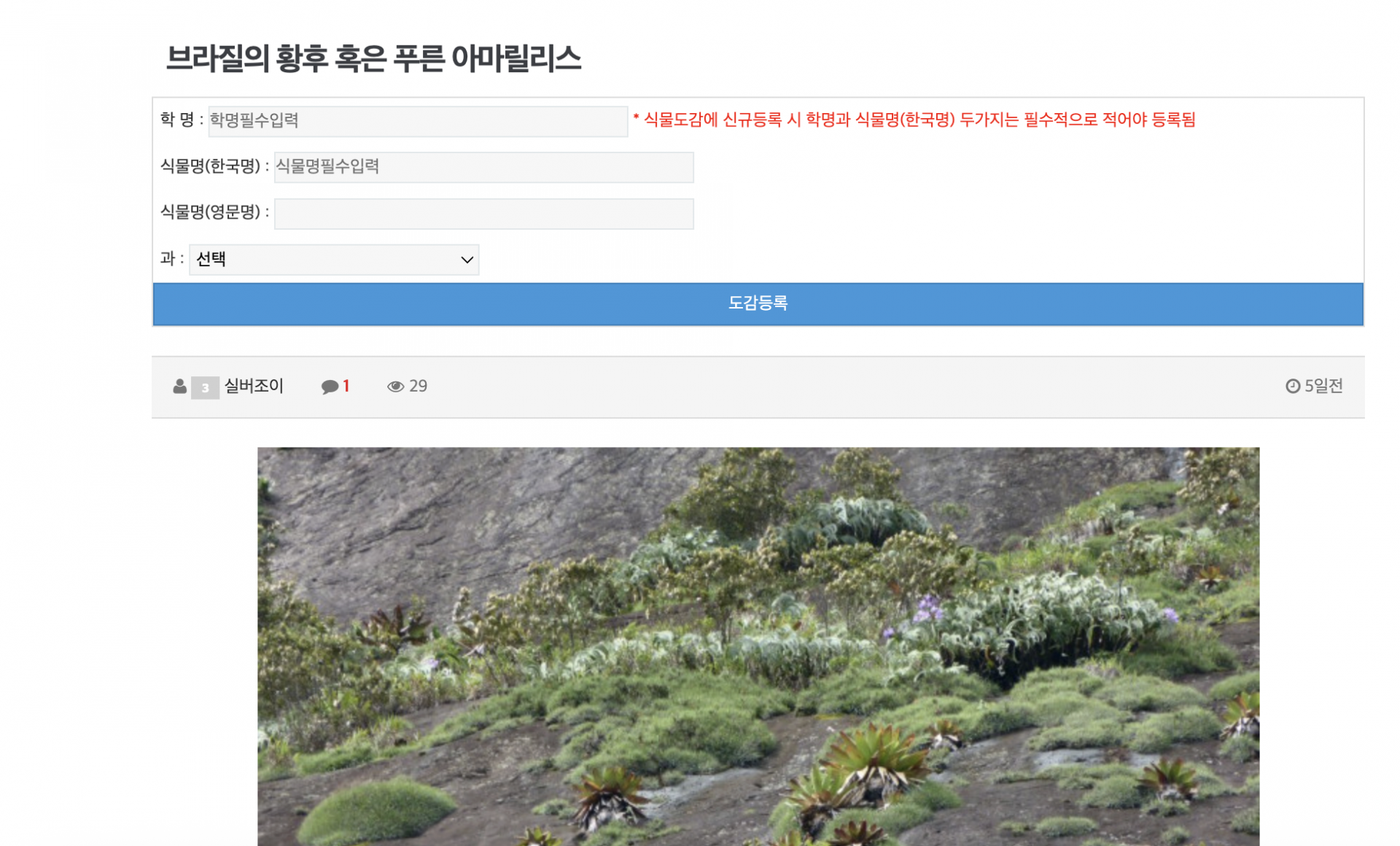Click the 식물명(한국명) label

[x=211, y=166]
